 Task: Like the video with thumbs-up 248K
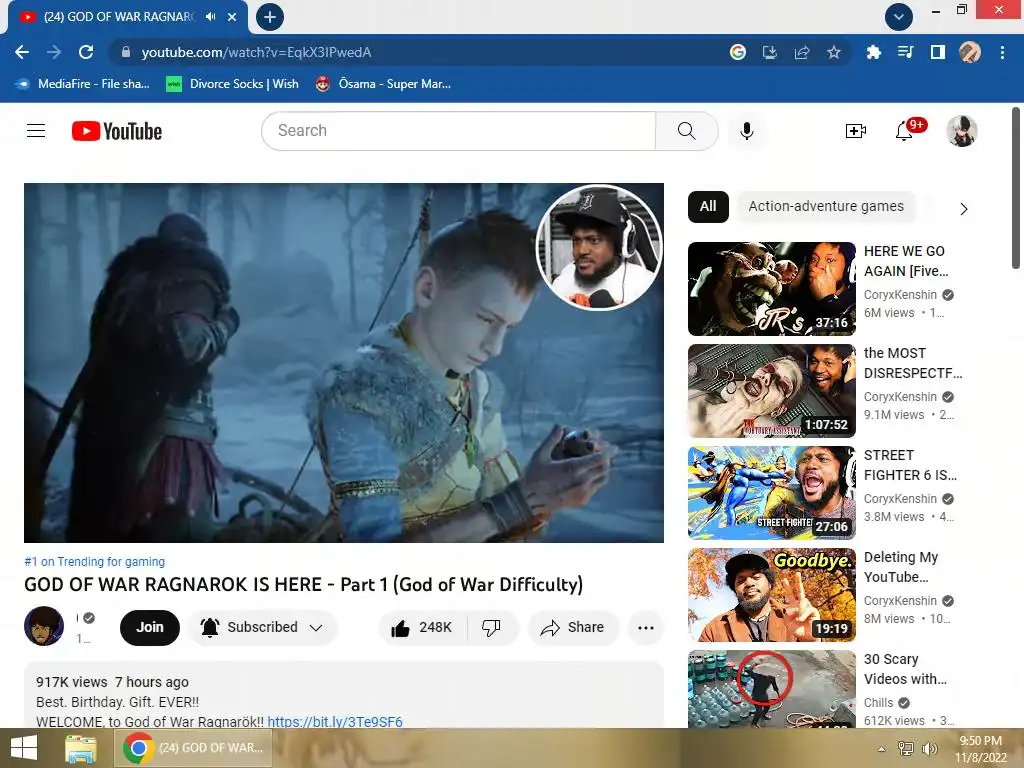coord(422,627)
